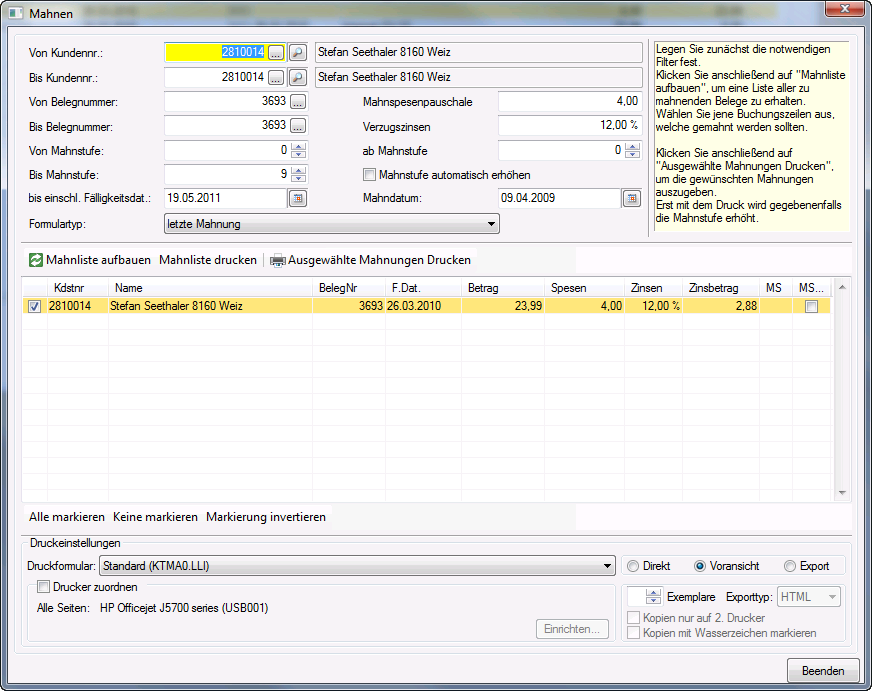Expand the Druckformular combo box
Viewport: 872px width, 691px height.
point(358,567)
